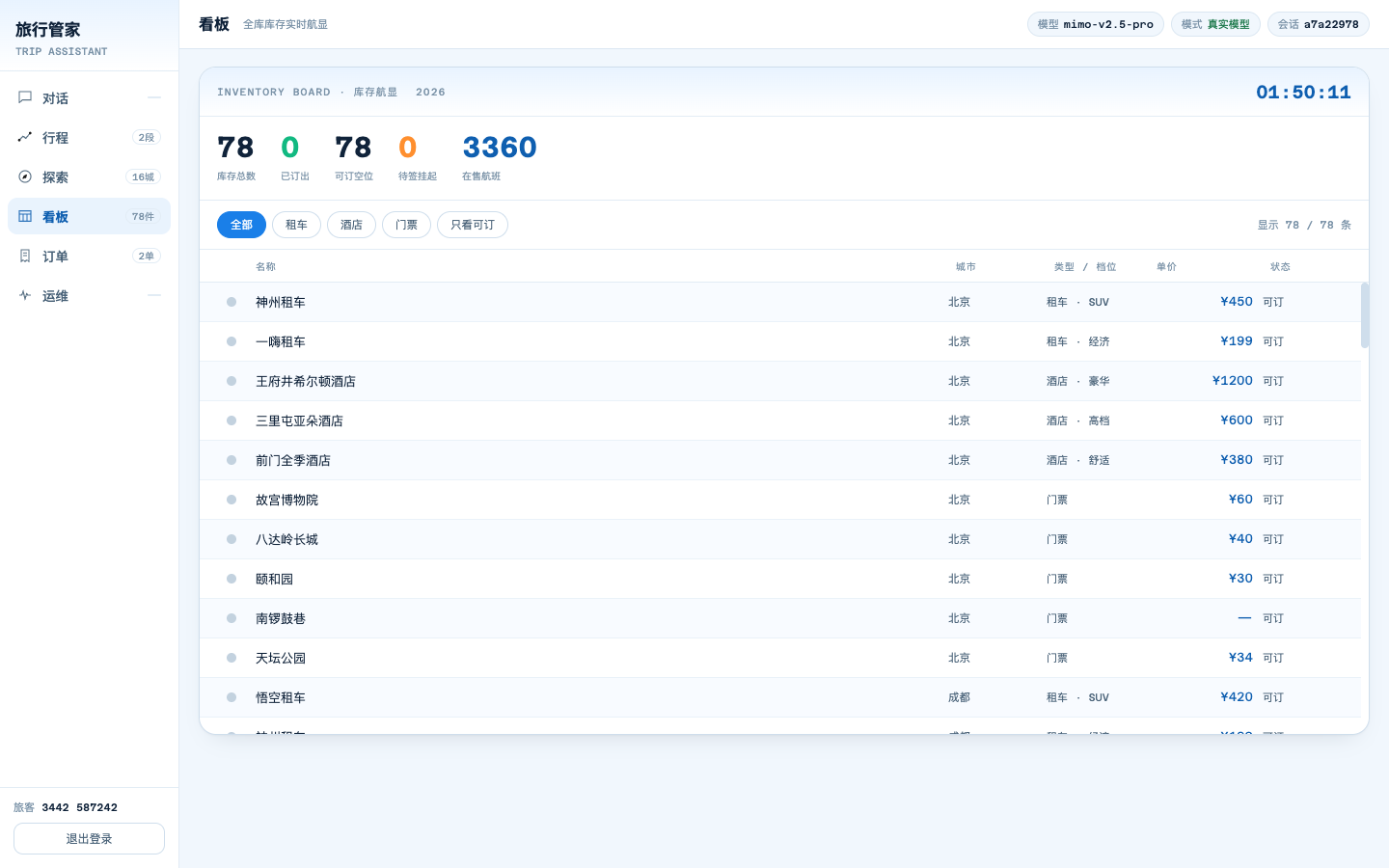The width and height of the screenshot is (1389, 868).
Task: Open the 订单 orders receipt icon
Action: (25, 256)
